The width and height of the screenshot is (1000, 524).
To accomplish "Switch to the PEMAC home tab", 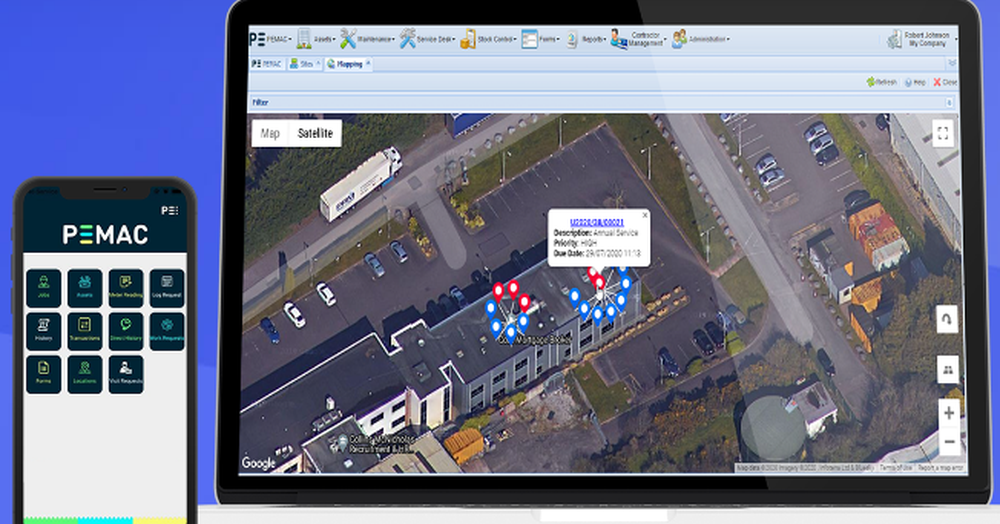I will (267, 64).
